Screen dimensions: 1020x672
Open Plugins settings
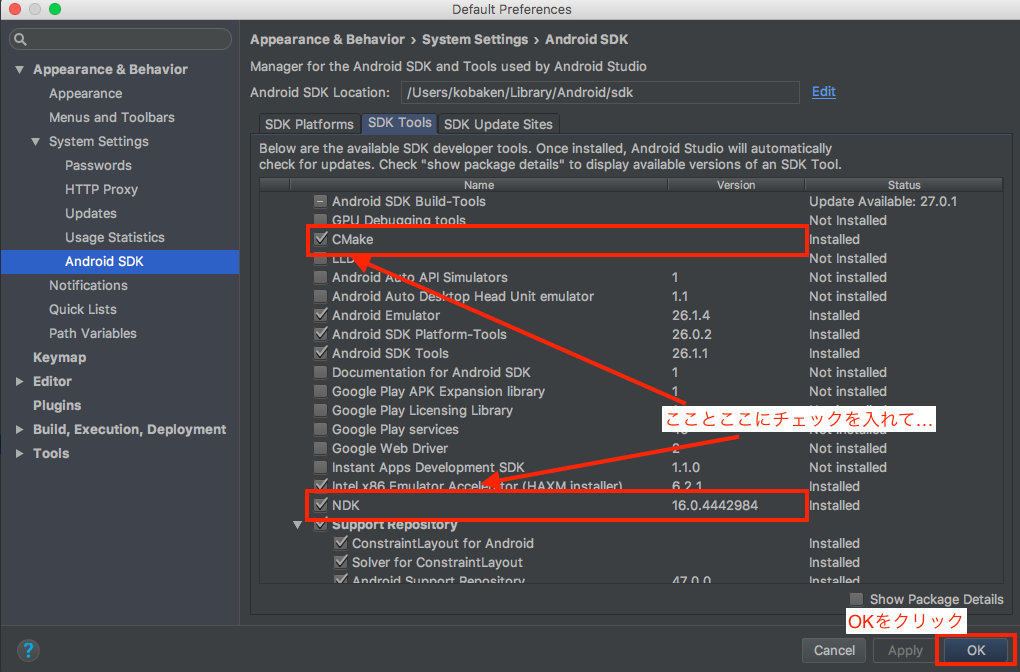[x=57, y=406]
